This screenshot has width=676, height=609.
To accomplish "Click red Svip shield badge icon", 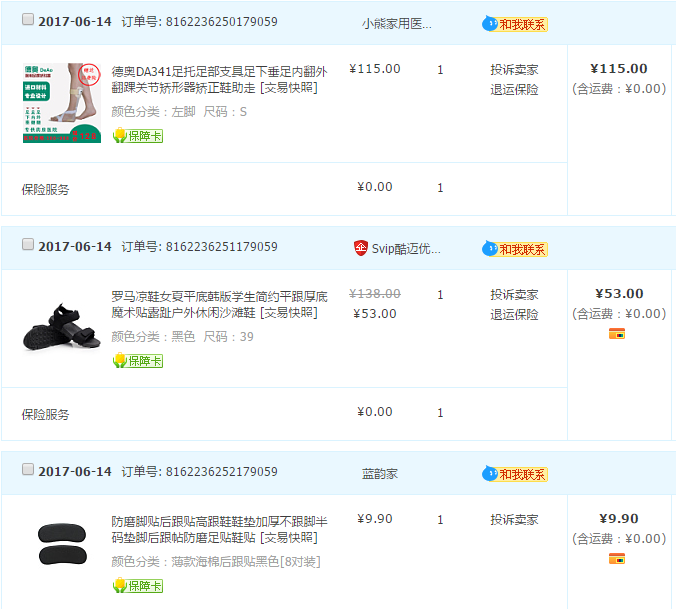I will pos(361,248).
